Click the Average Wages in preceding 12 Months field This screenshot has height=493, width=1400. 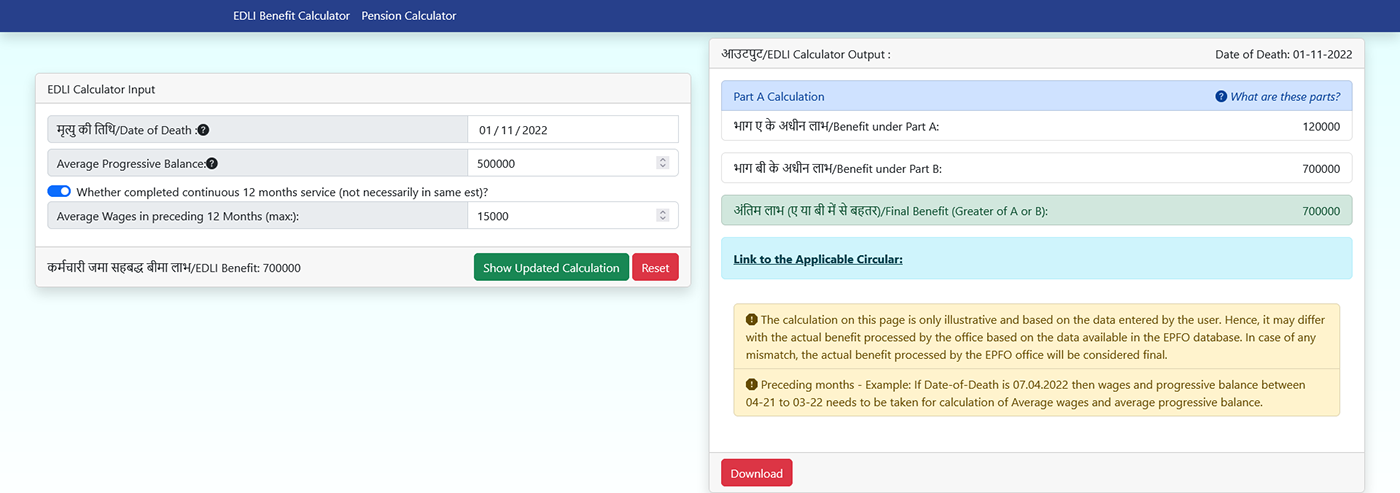coord(573,216)
